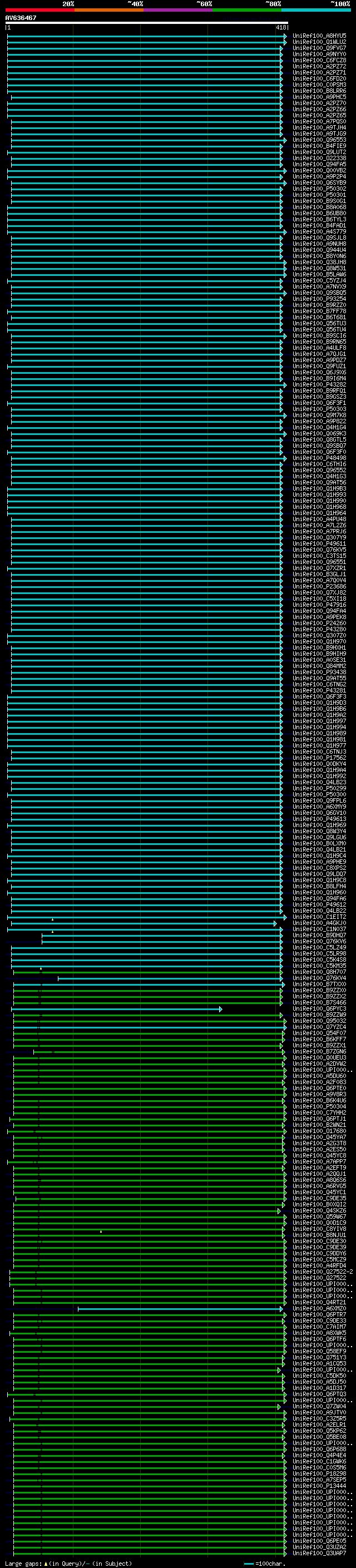Screen dimensions: 356x1568
Task: Select the UniRef100_O22338 label
Action: [319, 159]
